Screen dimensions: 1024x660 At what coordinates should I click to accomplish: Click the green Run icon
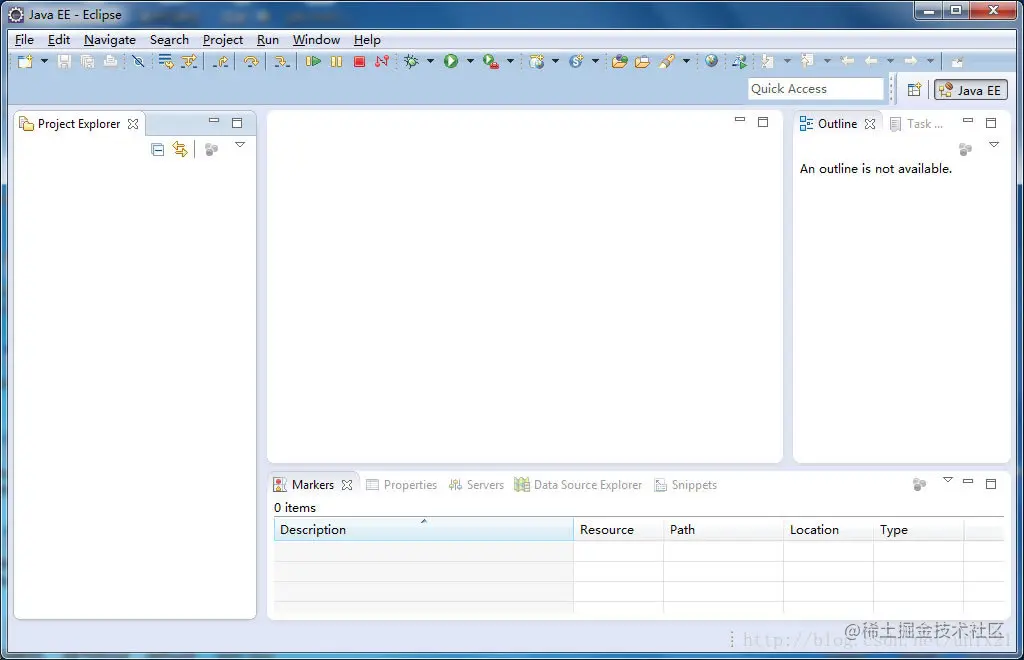tap(451, 61)
